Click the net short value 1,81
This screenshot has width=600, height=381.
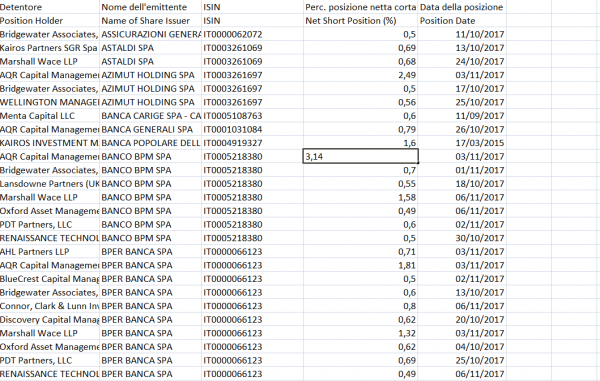point(361,265)
